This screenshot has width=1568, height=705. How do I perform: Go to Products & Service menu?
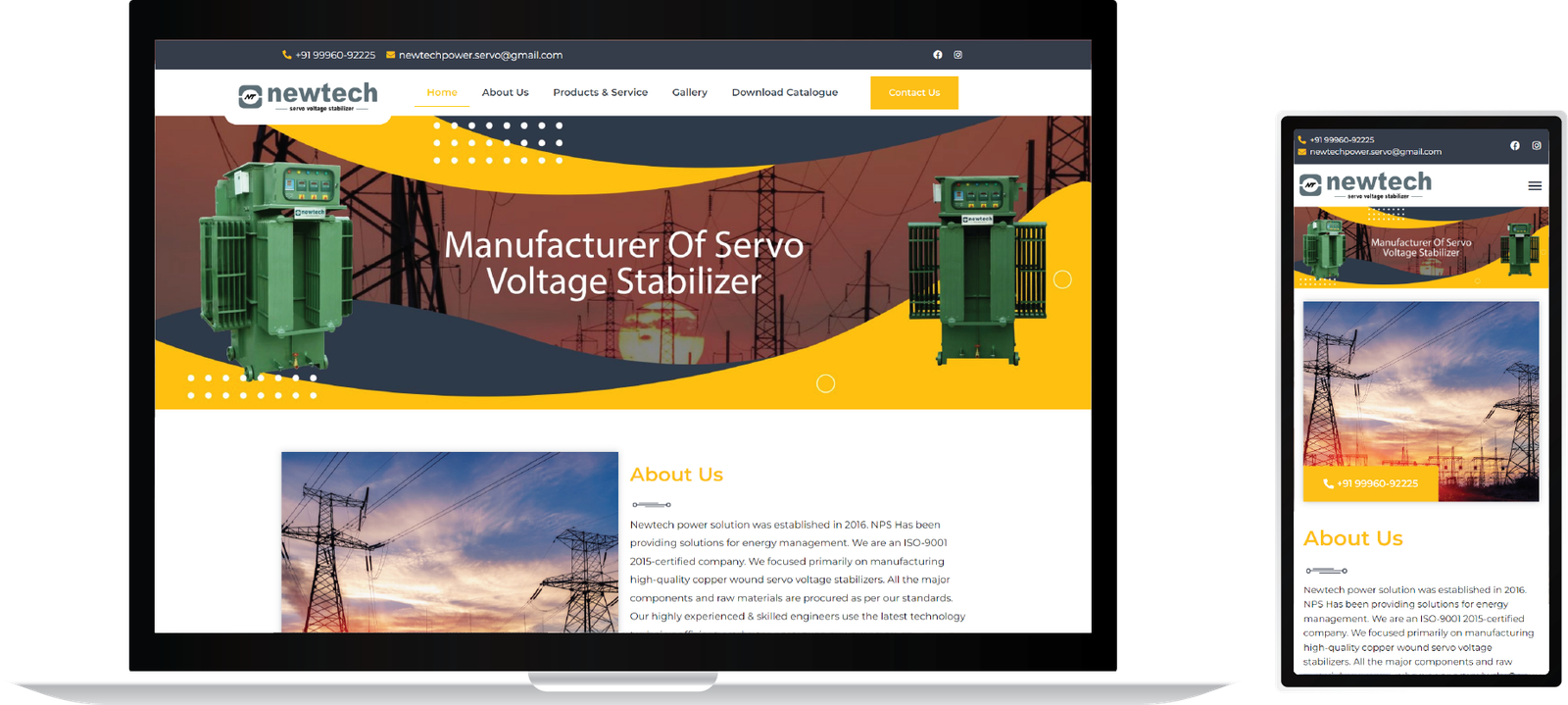point(600,92)
